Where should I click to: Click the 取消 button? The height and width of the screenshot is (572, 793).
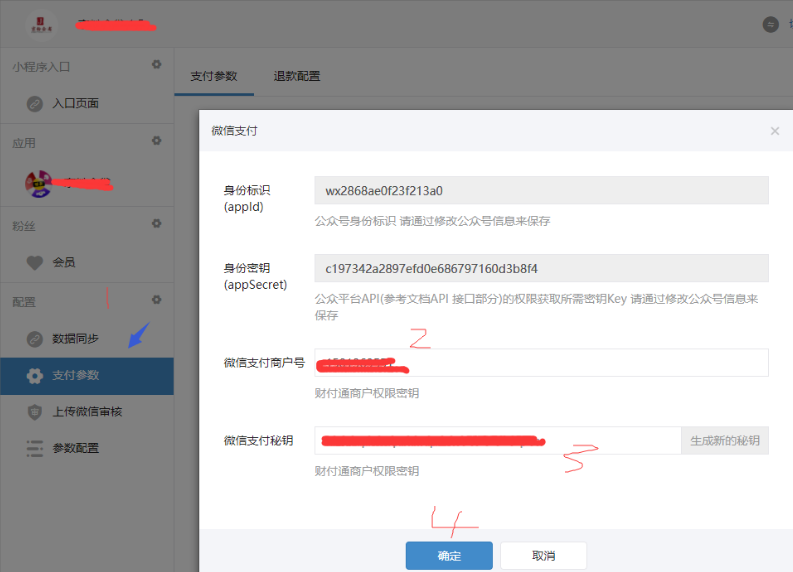click(x=543, y=556)
